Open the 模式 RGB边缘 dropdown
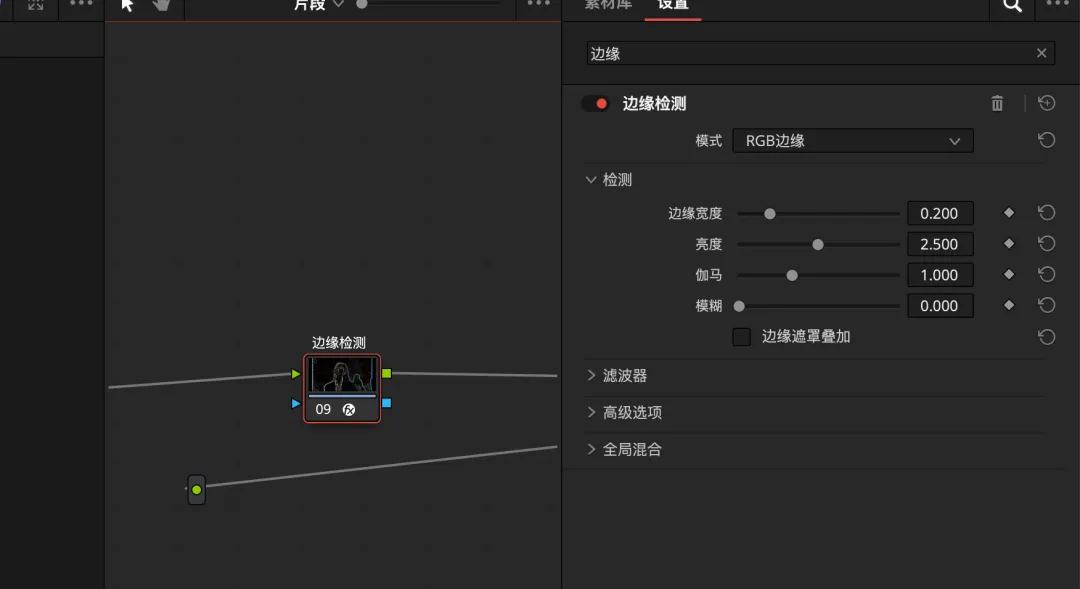Viewport: 1080px width, 589px height. tap(853, 141)
